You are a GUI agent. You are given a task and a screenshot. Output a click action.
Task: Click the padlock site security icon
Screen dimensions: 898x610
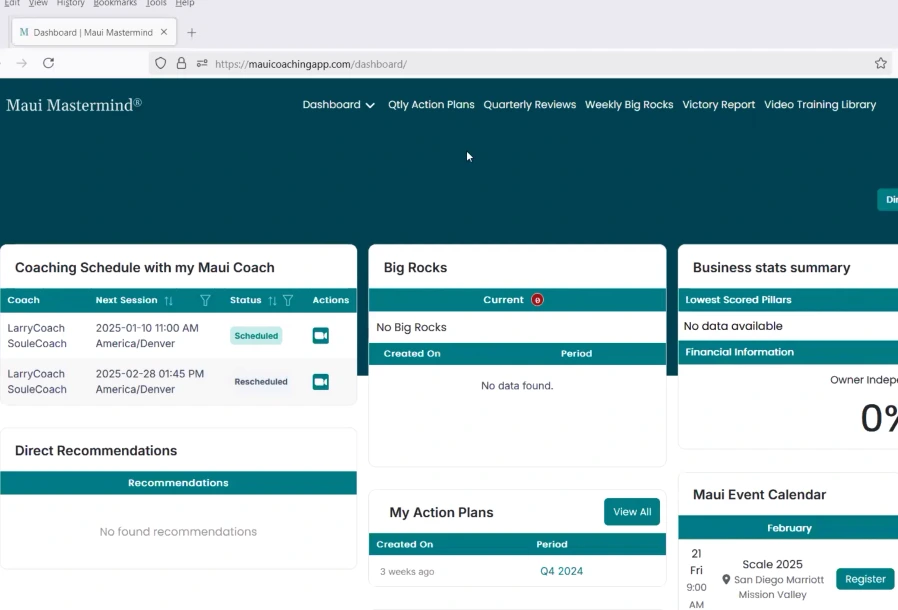coord(181,63)
